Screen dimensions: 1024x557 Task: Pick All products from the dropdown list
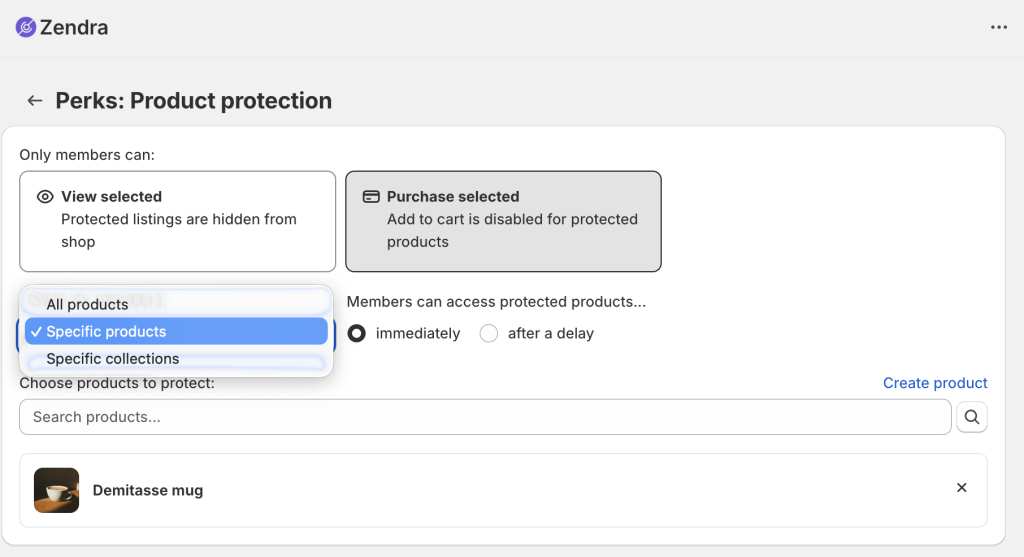pyautogui.click(x=176, y=304)
